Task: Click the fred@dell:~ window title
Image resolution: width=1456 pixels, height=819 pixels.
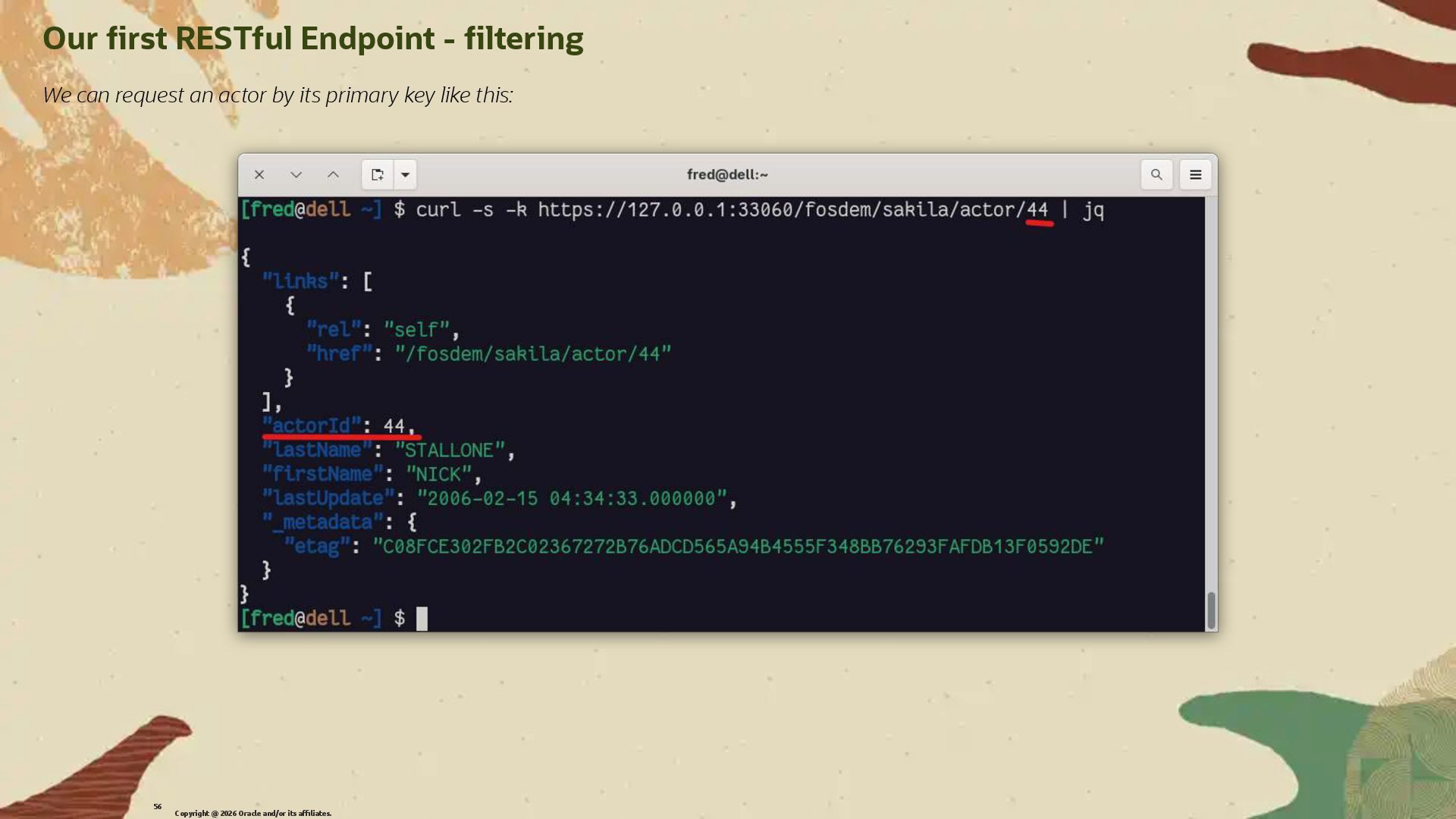Action: click(727, 175)
